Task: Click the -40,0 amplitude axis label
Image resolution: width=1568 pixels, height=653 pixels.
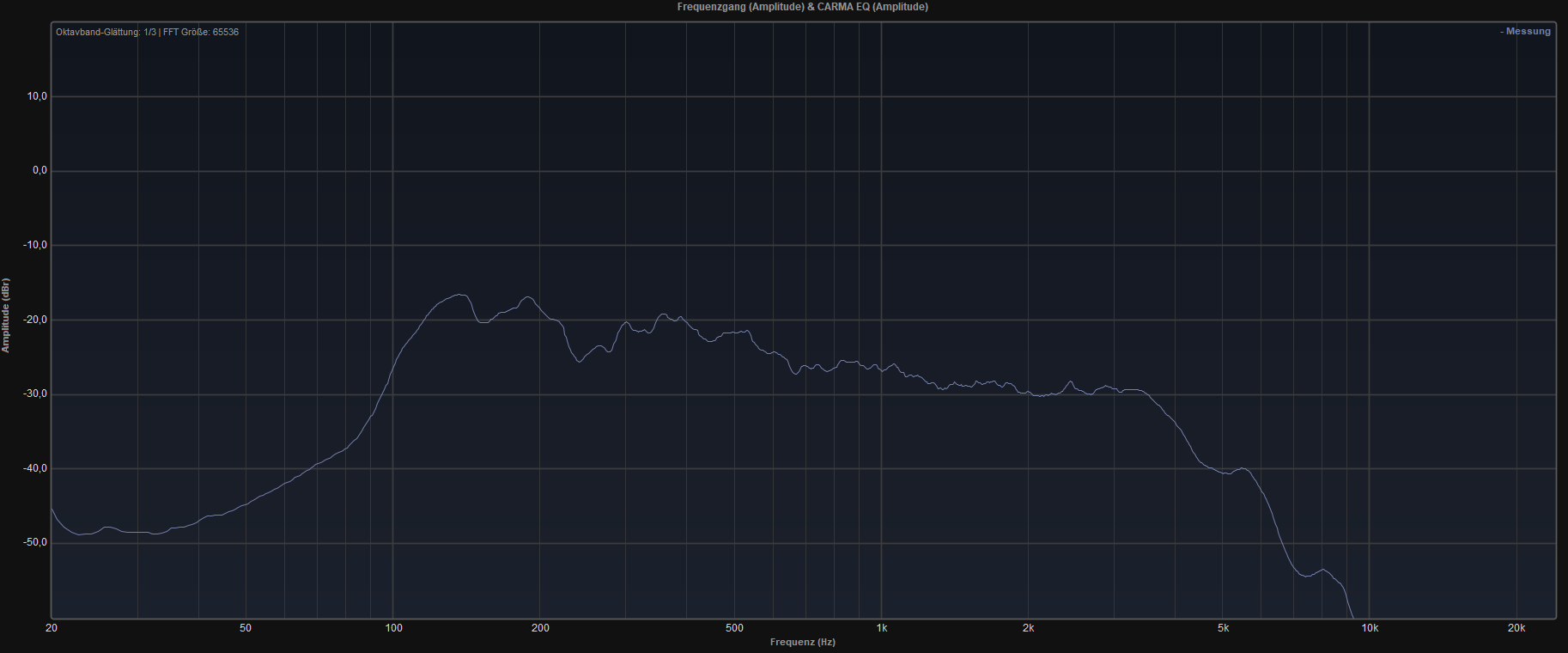Action: point(35,469)
